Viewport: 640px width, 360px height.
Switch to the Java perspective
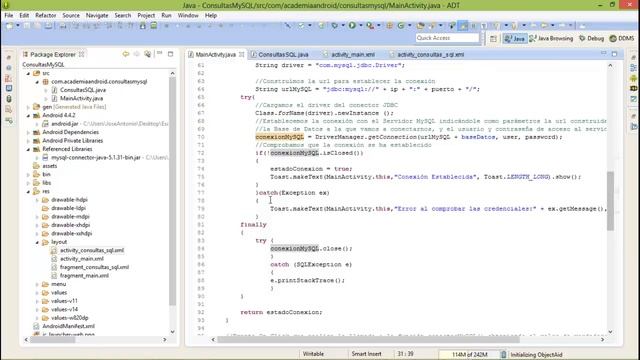515,38
